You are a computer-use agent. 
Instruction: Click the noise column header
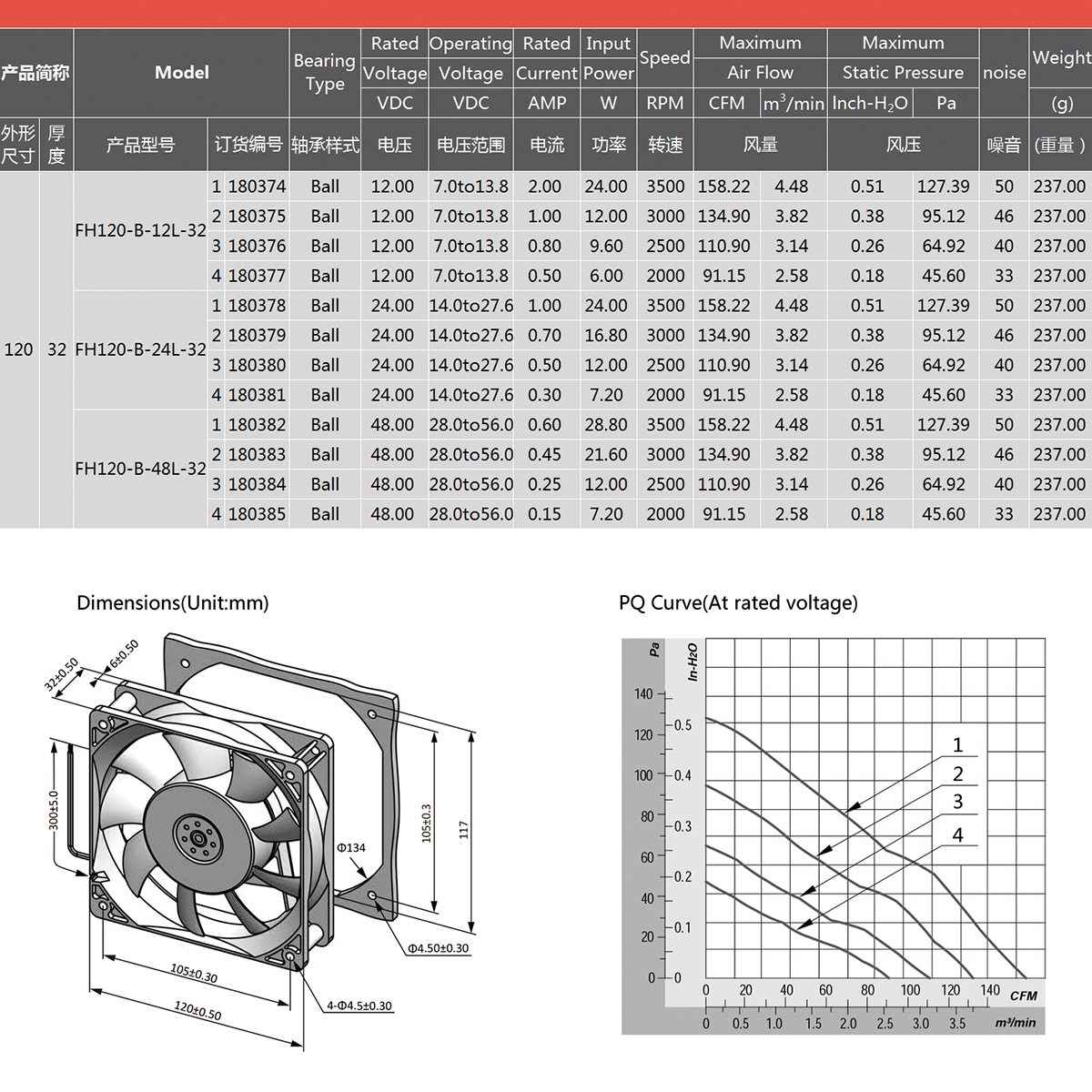(x=1004, y=73)
